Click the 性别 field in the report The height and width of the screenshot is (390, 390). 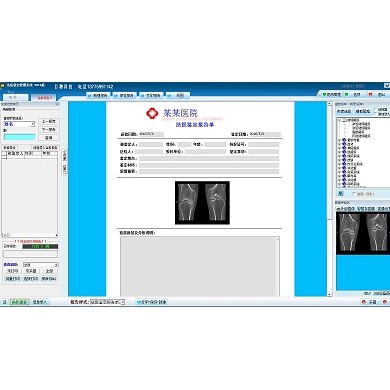point(184,145)
